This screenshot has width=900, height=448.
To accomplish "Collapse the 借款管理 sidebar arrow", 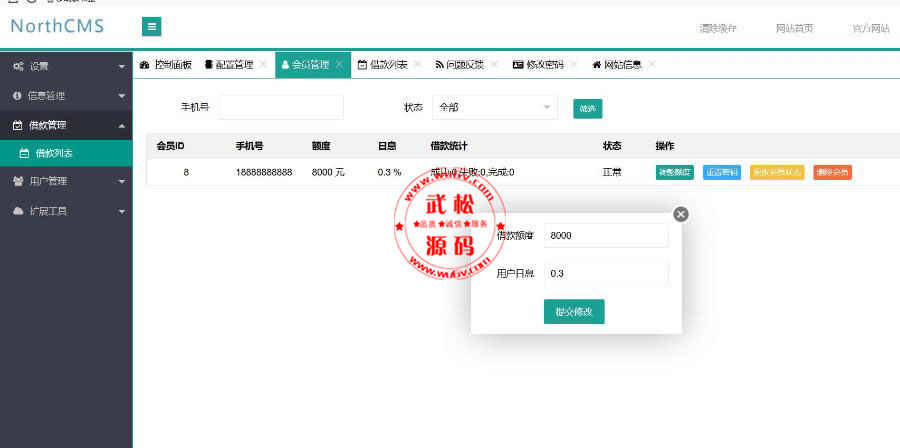I will [x=122, y=126].
